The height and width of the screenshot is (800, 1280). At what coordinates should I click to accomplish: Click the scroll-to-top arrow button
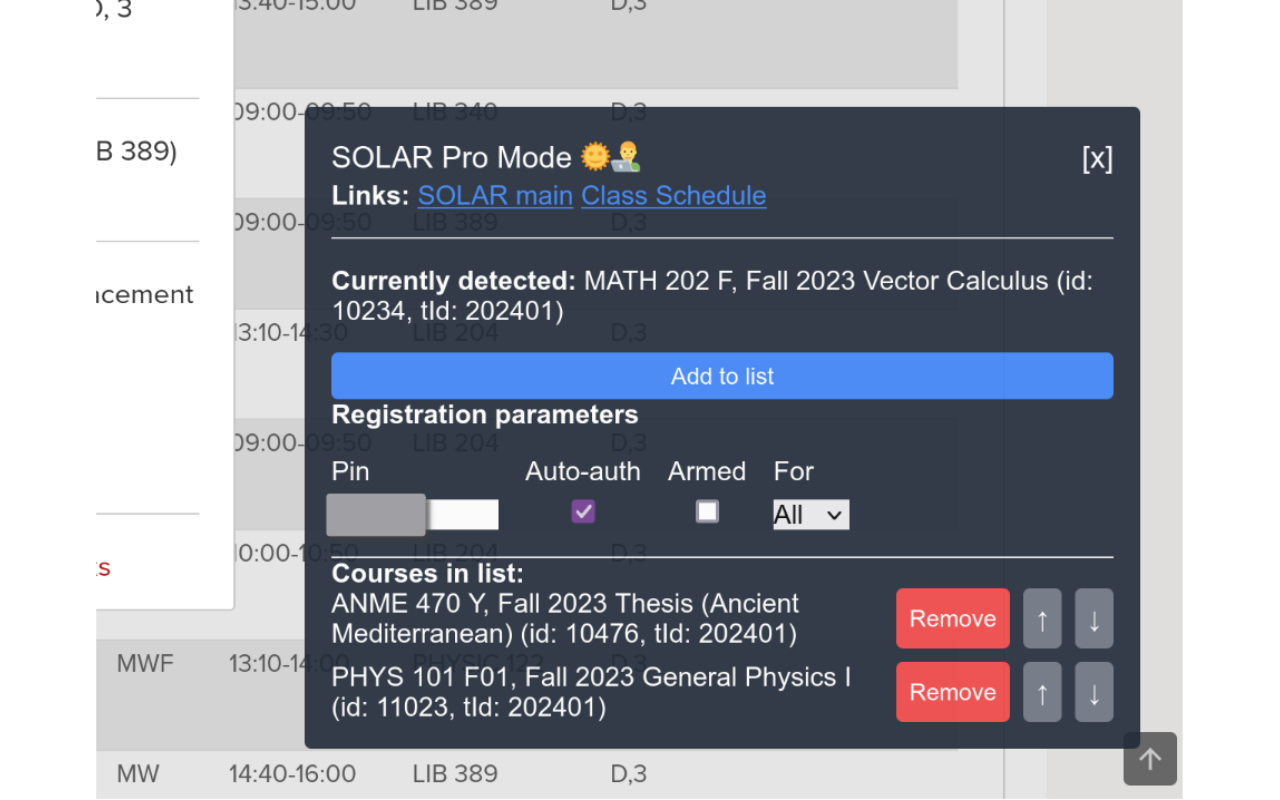(x=1150, y=759)
